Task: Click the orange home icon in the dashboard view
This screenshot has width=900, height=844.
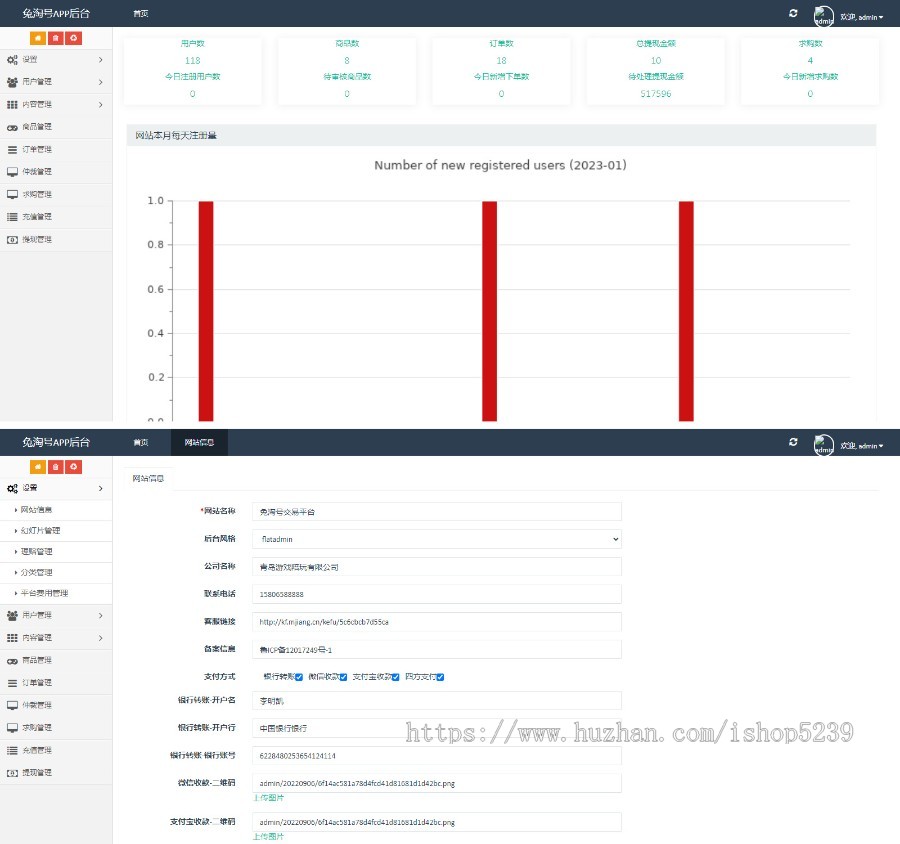Action: (38, 38)
